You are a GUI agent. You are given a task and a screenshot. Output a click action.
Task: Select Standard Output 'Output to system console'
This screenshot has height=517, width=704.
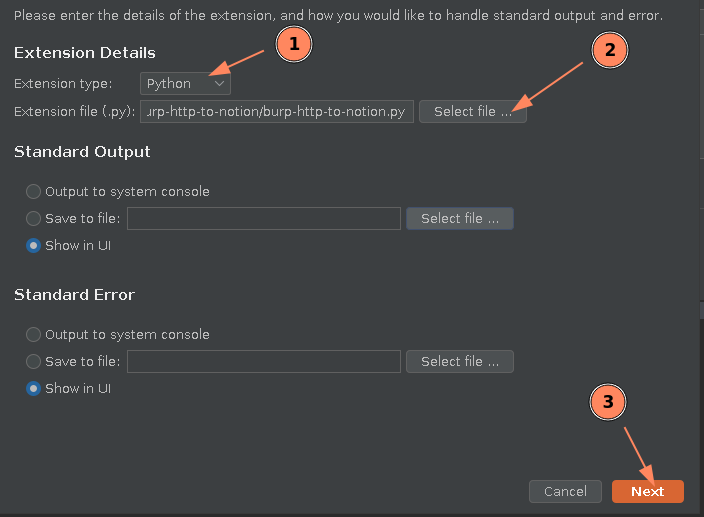click(x=34, y=192)
